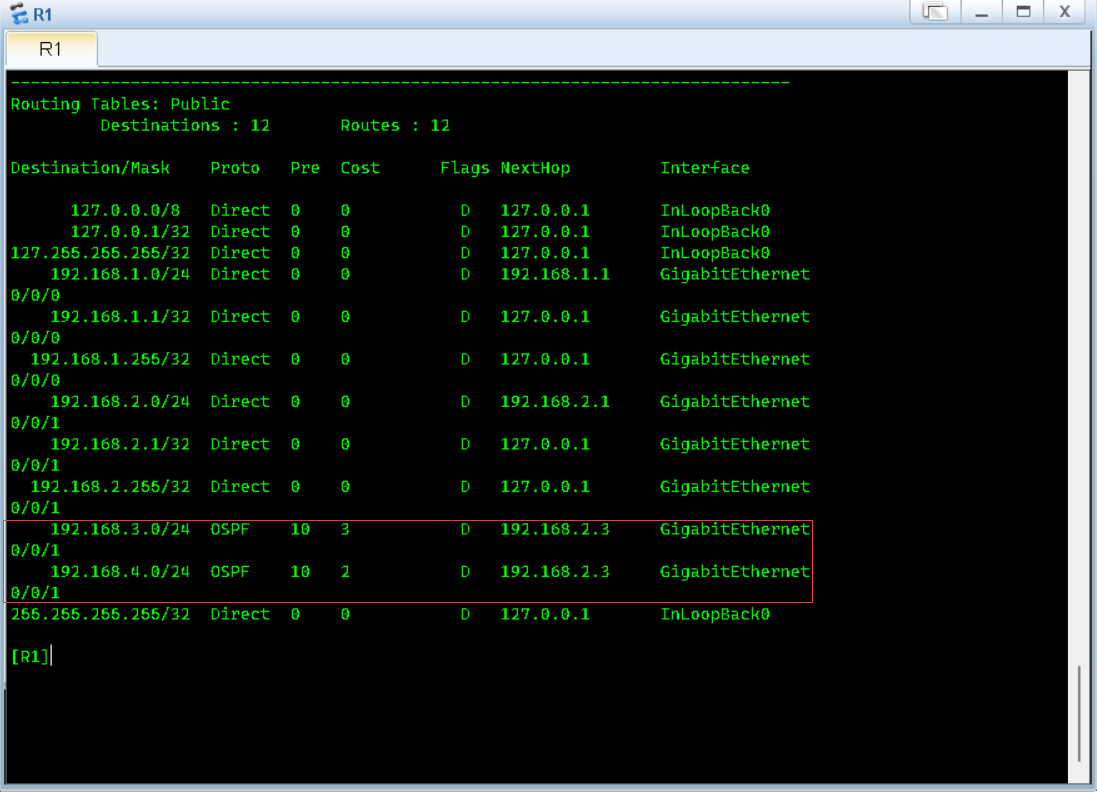Click preference 10 in 192.168.3.0/24 row
1097x792 pixels.
tap(300, 529)
